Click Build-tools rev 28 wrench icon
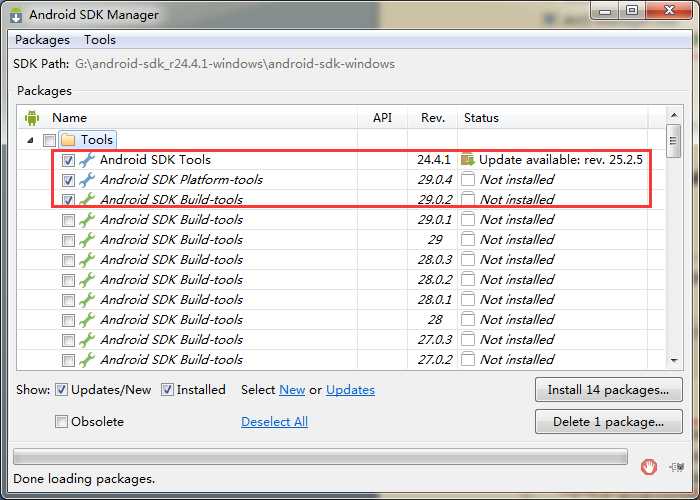The height and width of the screenshot is (500, 700). pos(87,320)
